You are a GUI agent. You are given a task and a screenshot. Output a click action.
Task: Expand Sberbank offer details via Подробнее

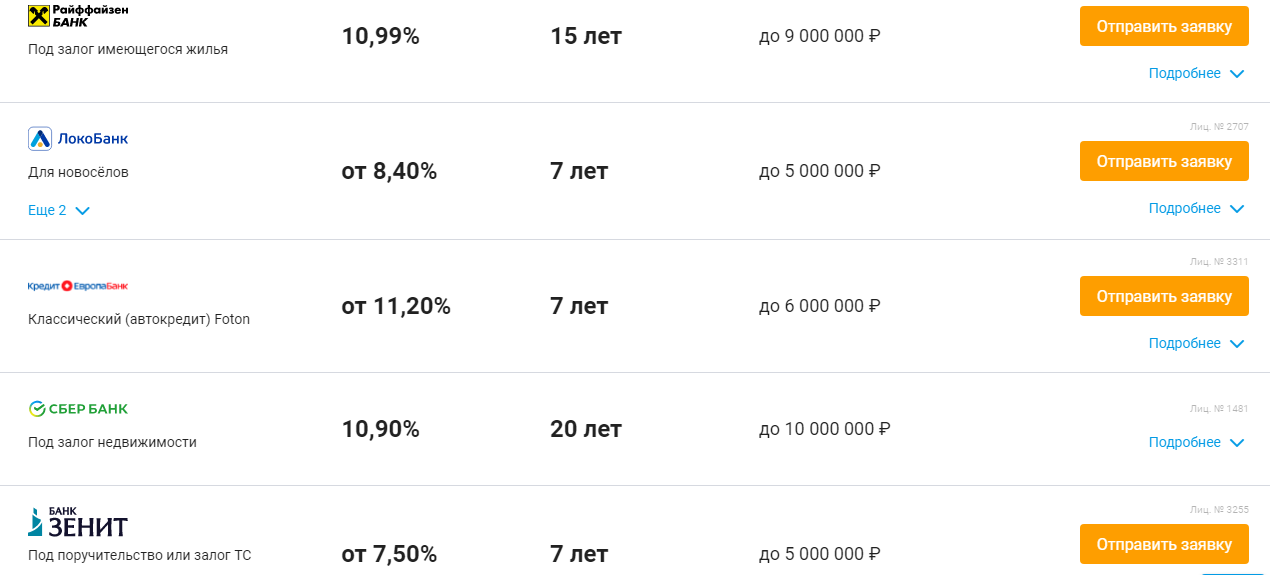click(1195, 442)
